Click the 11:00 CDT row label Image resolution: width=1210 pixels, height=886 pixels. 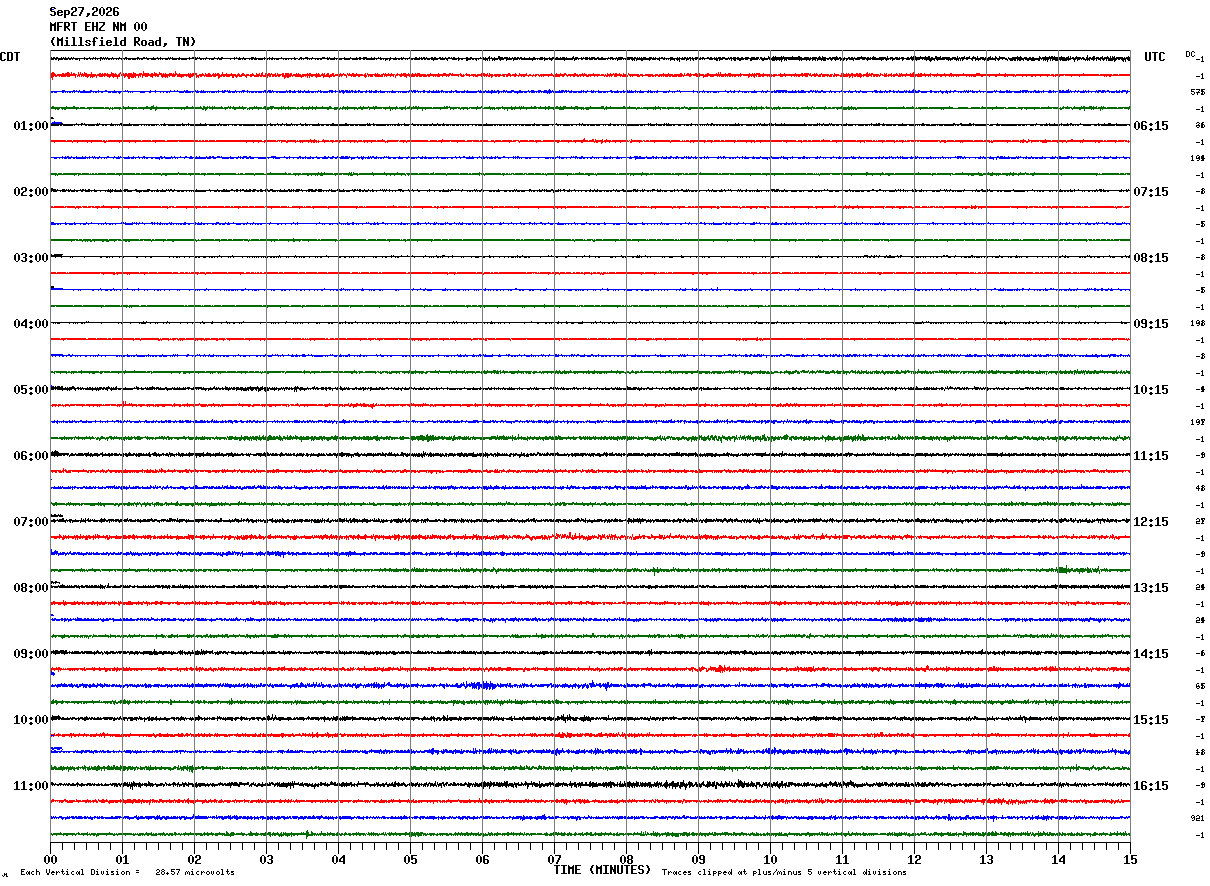[31, 786]
